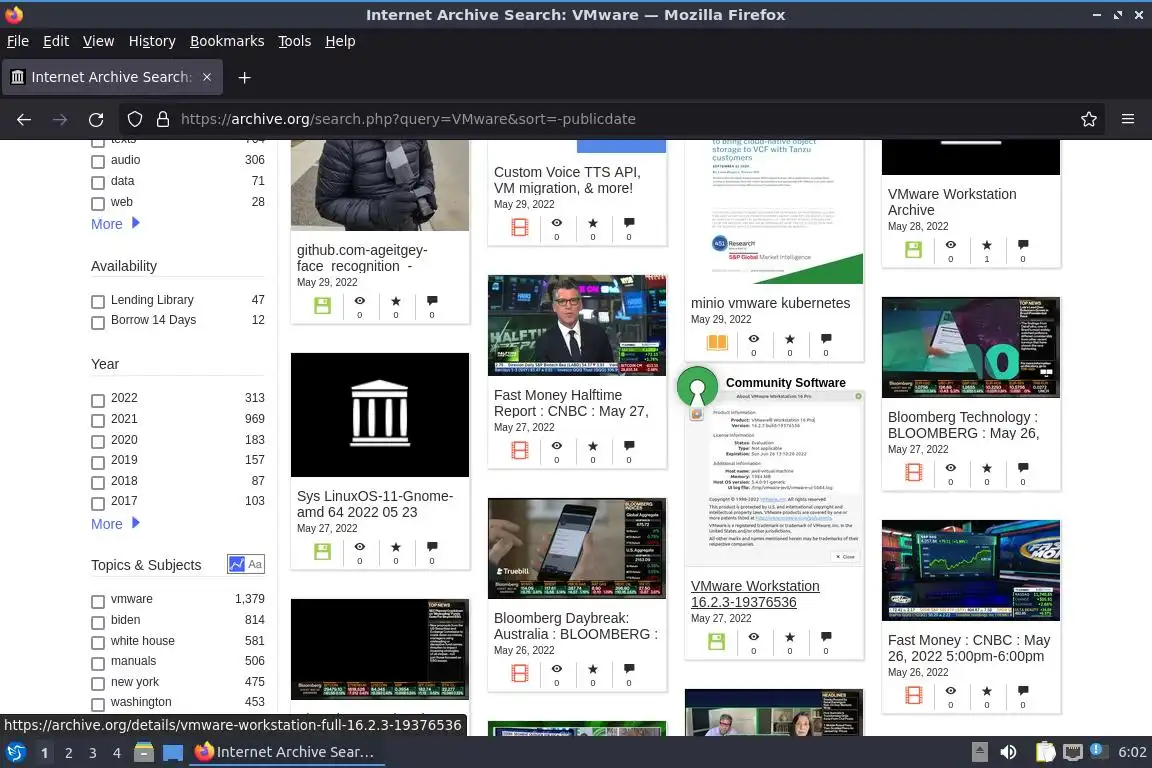This screenshot has height=768, width=1152.
Task: Click the software icon on VMware Workstation Archive card
Action: (x=913, y=249)
